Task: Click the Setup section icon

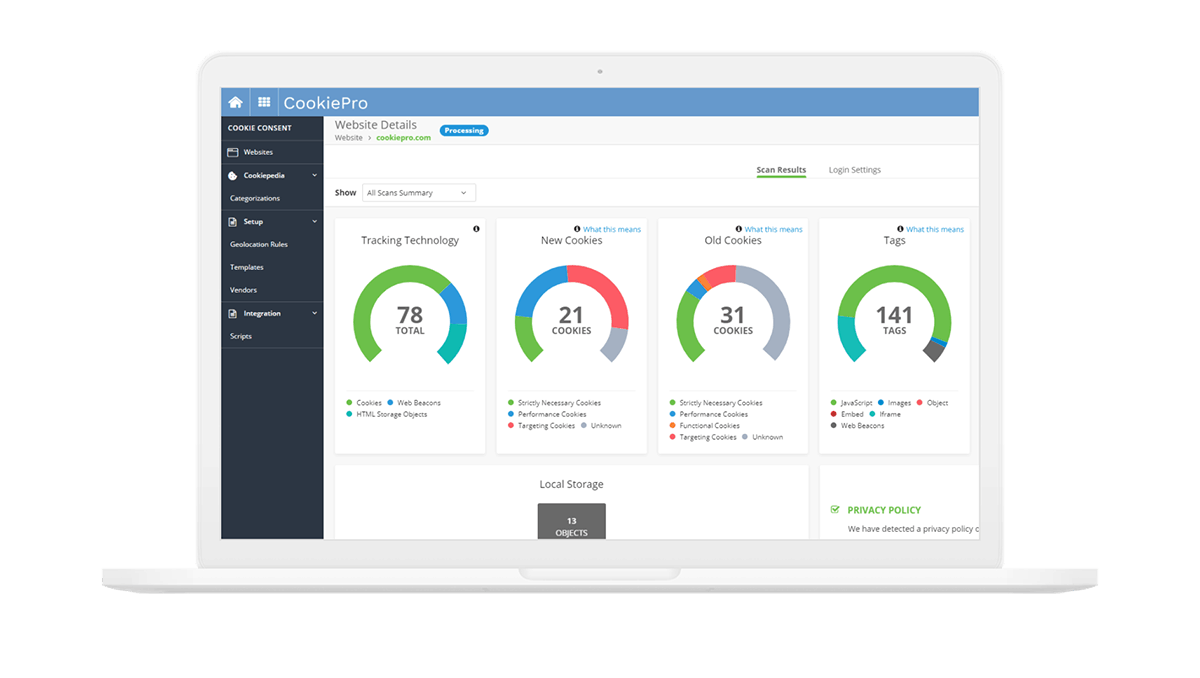Action: pyautogui.click(x=233, y=221)
